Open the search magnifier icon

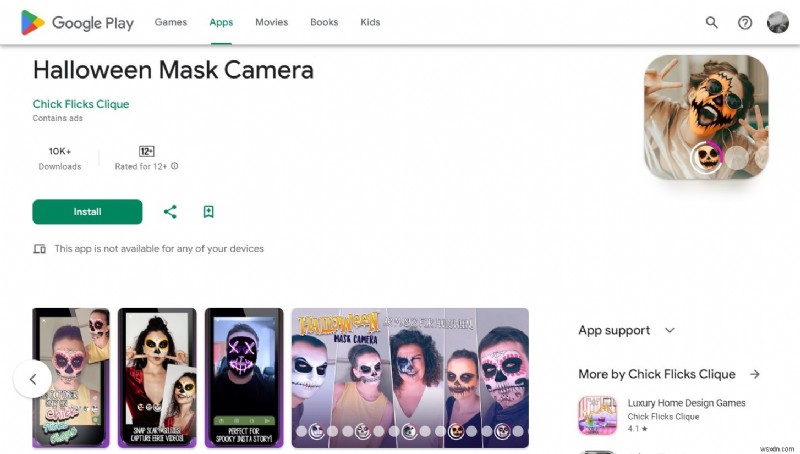pos(712,22)
